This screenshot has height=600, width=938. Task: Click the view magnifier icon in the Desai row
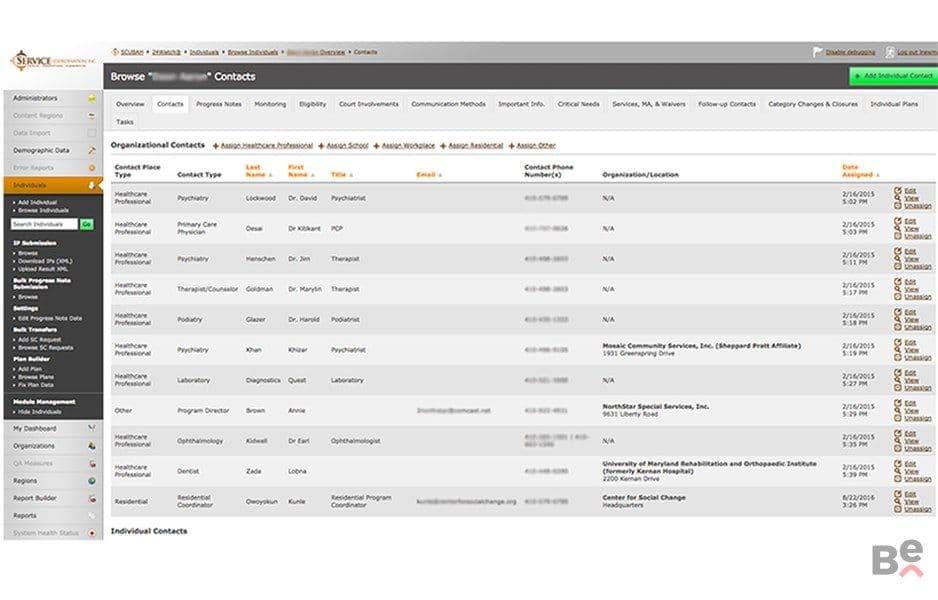(897, 229)
